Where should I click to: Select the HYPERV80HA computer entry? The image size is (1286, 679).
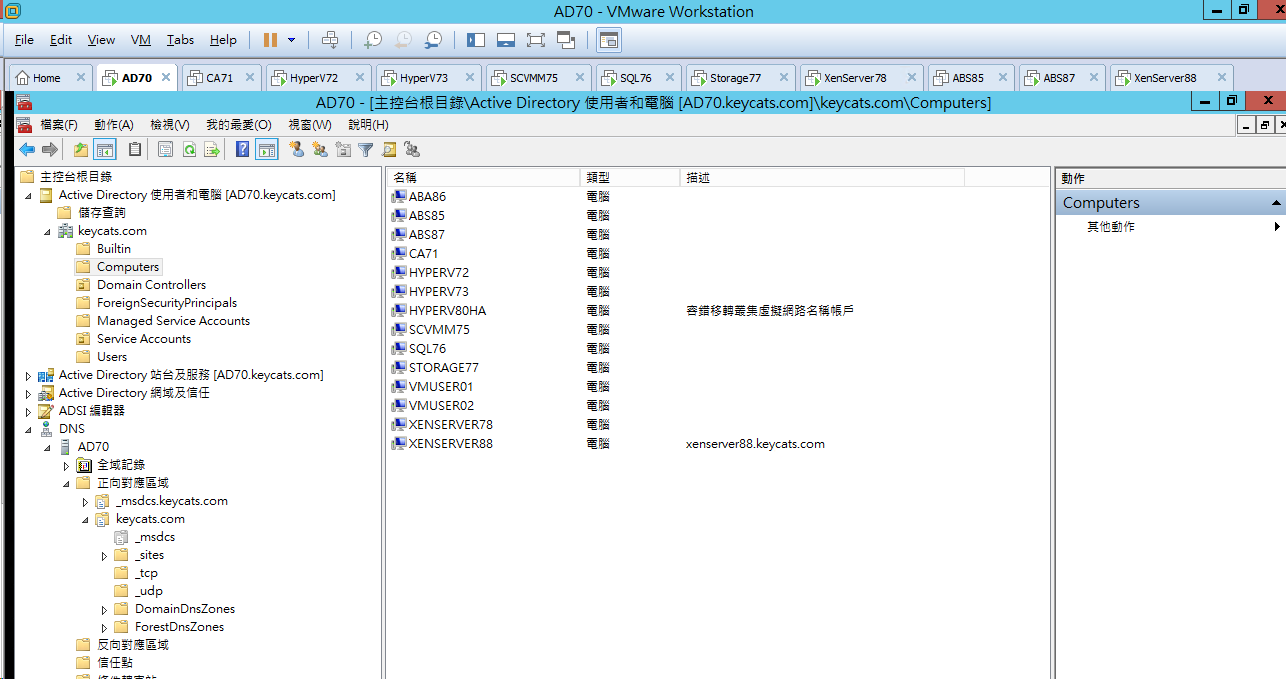pyautogui.click(x=447, y=311)
